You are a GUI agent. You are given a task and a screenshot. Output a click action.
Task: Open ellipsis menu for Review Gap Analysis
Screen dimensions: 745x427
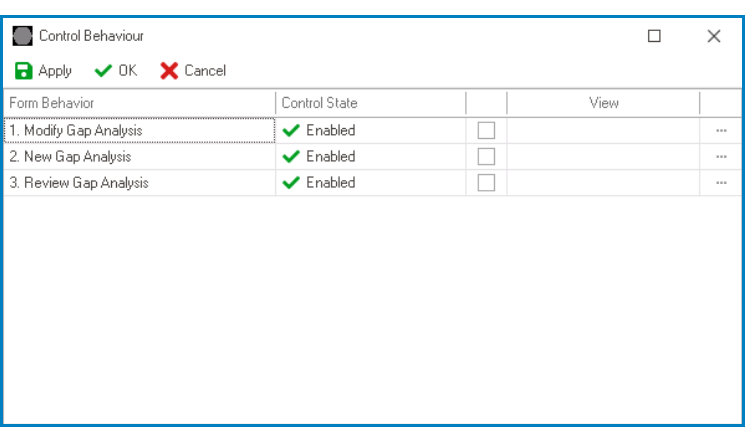click(x=721, y=183)
